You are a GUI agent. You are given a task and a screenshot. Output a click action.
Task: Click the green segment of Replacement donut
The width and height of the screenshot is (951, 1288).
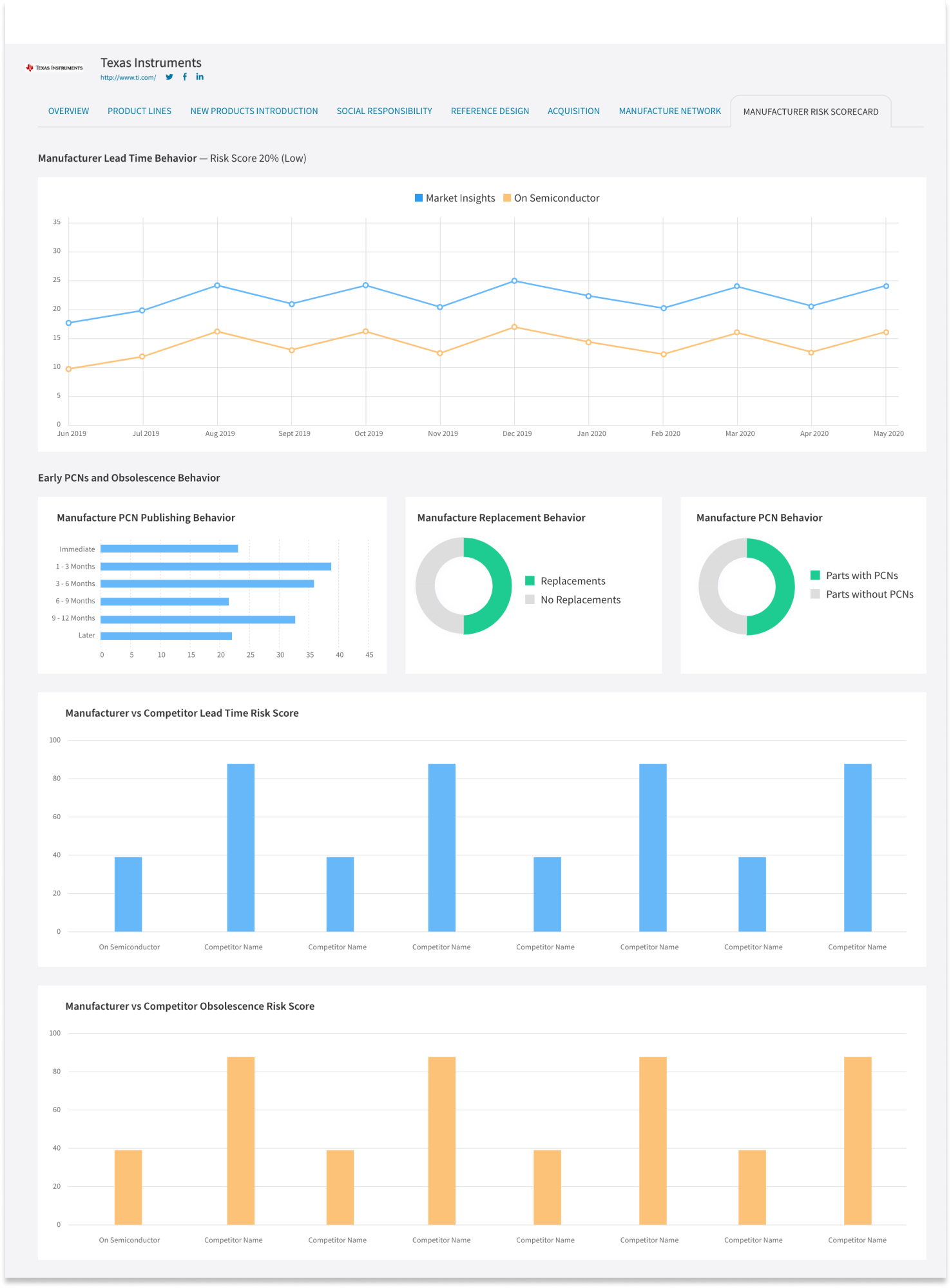point(503,586)
